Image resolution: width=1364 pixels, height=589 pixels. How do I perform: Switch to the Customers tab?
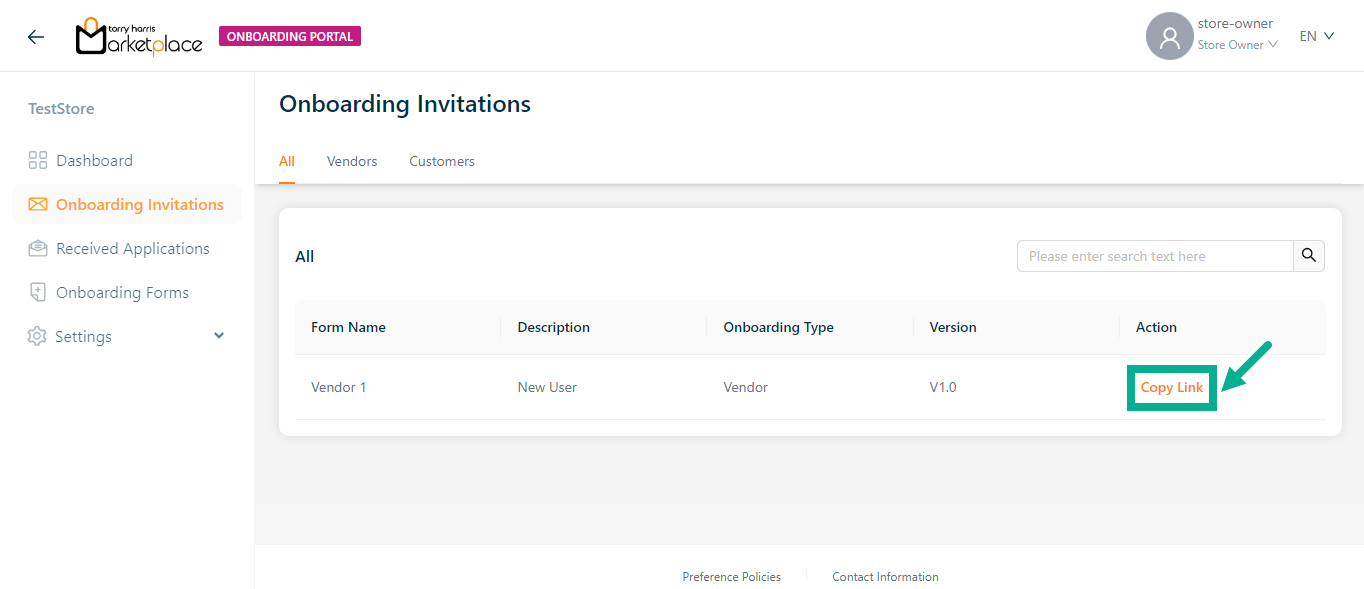[x=442, y=161]
